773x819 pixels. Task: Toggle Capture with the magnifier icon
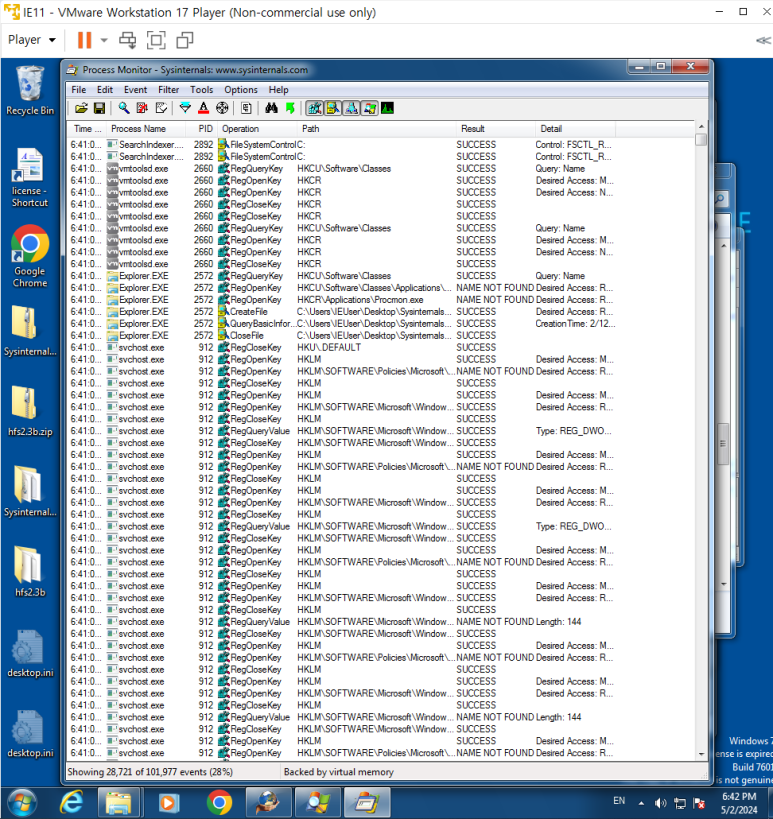click(x=124, y=108)
